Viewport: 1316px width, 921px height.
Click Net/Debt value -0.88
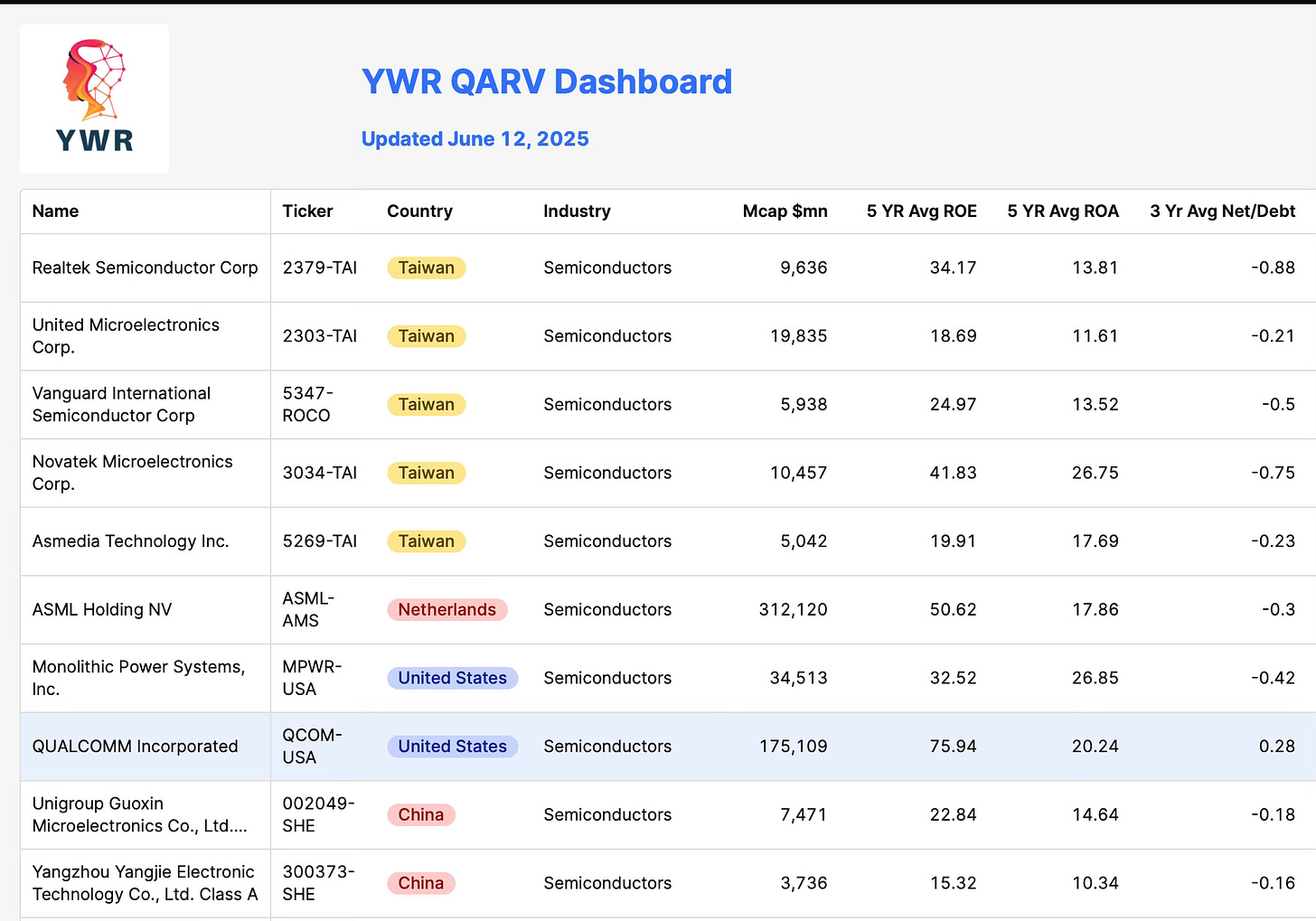pyautogui.click(x=1273, y=268)
